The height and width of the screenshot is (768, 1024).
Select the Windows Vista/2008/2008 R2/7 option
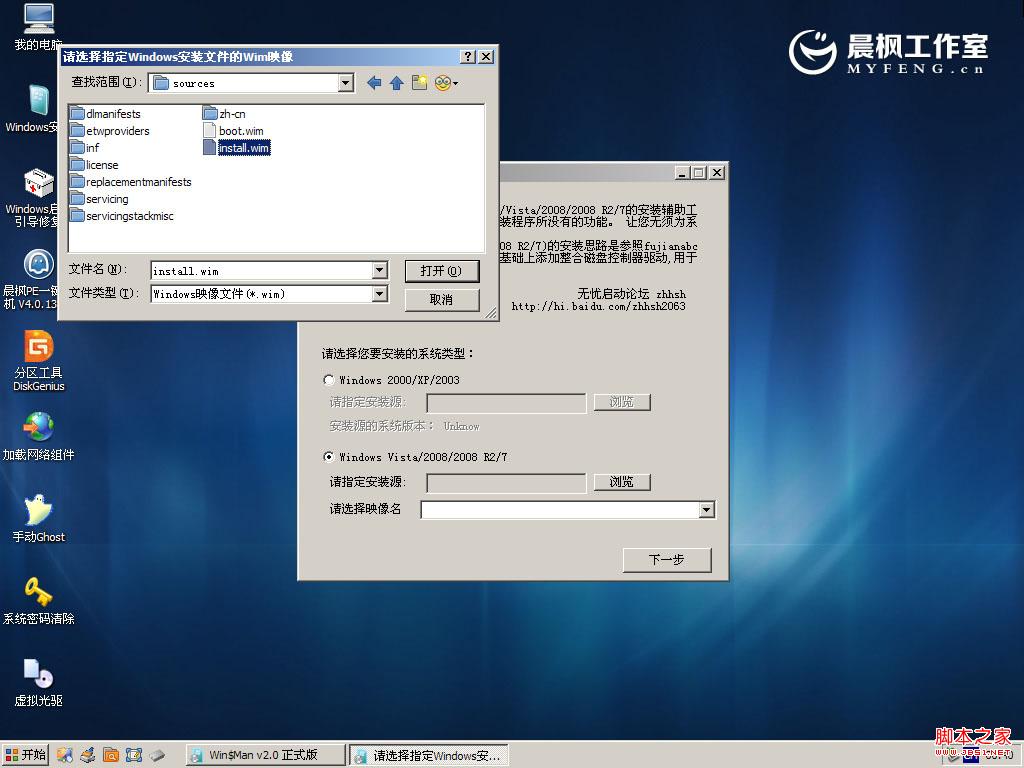click(x=329, y=457)
